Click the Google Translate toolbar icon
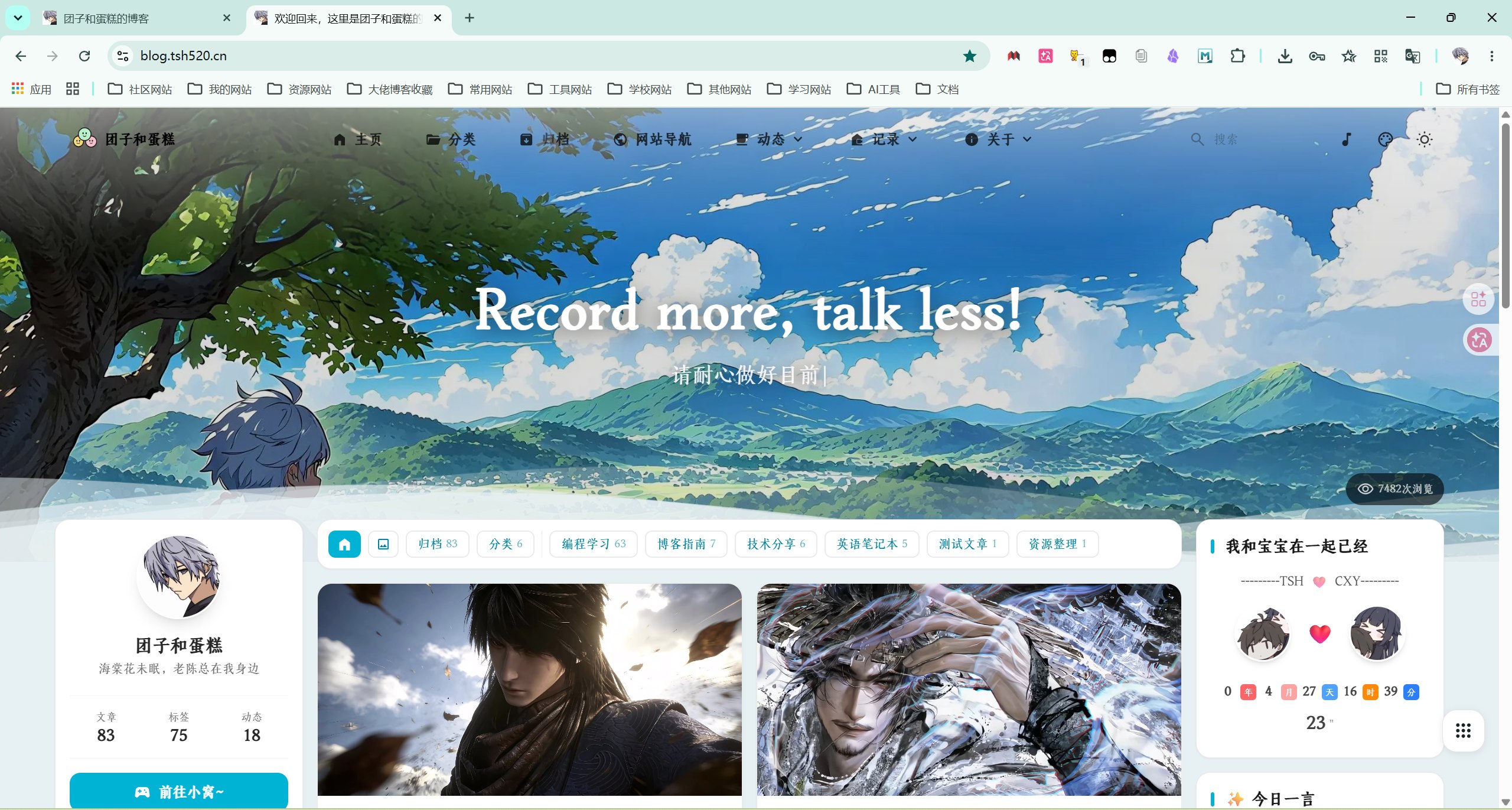The width and height of the screenshot is (1512, 810). tap(1412, 56)
